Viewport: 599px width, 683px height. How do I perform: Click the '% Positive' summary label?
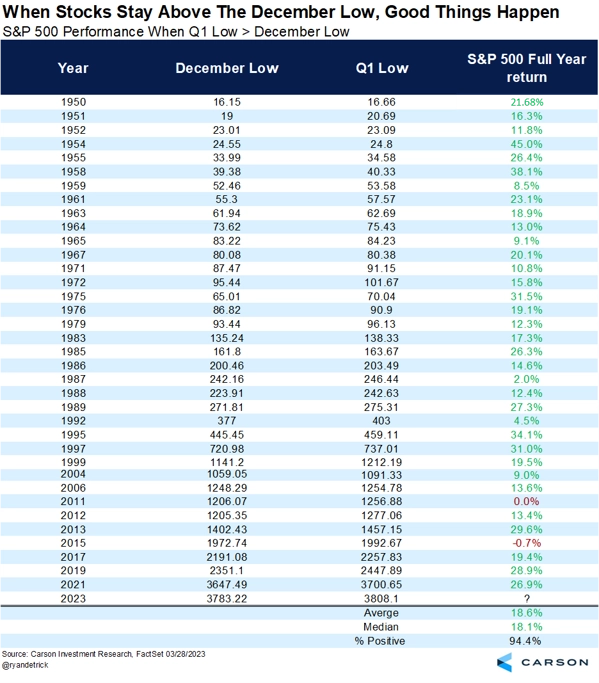click(x=380, y=641)
